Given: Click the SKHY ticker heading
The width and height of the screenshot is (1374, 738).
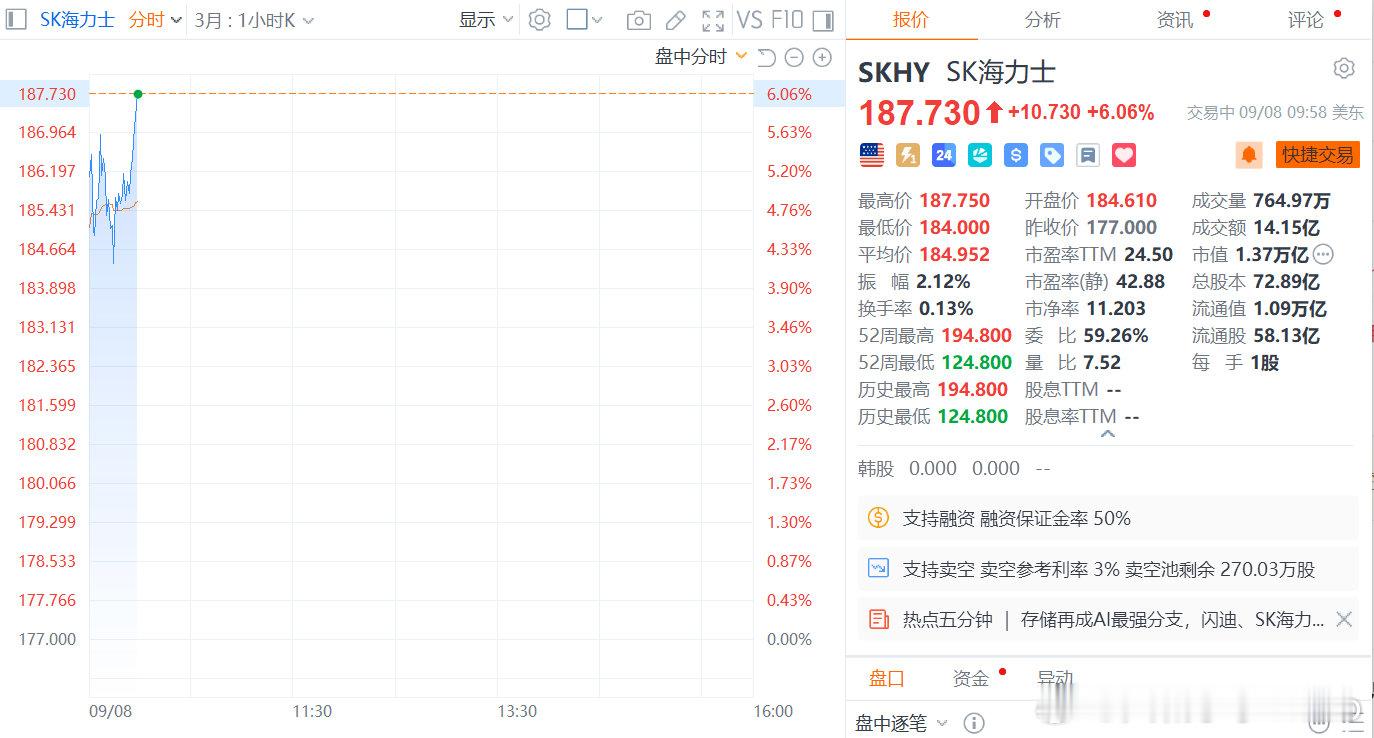Looking at the screenshot, I should [x=894, y=72].
